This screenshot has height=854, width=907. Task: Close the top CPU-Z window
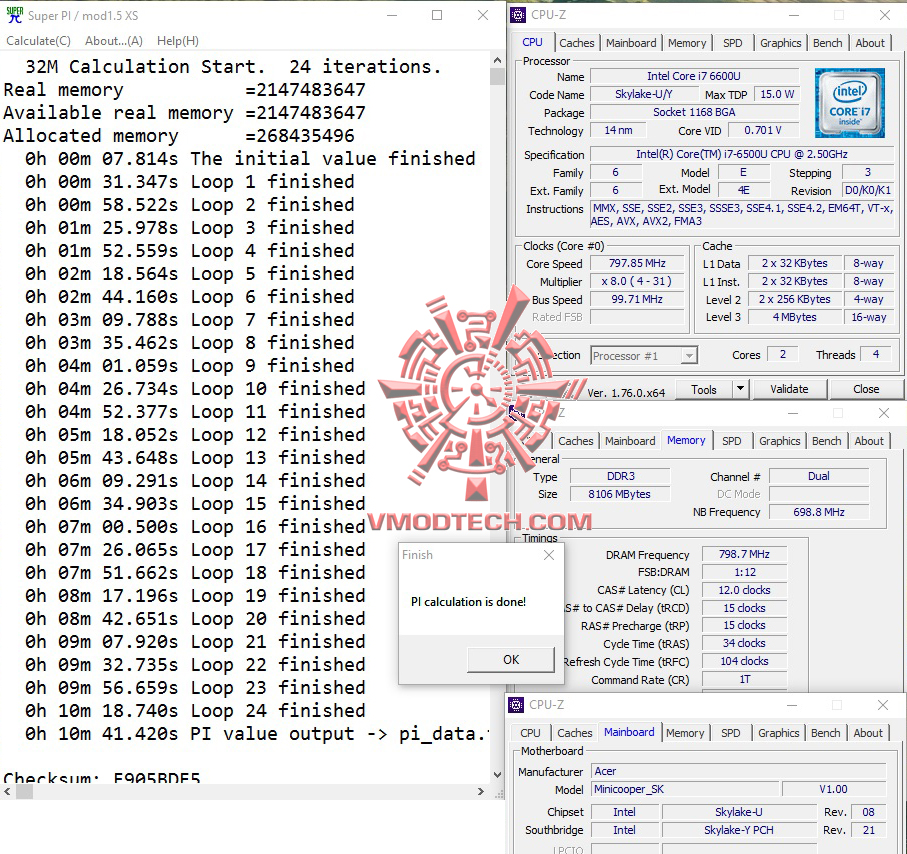point(884,15)
